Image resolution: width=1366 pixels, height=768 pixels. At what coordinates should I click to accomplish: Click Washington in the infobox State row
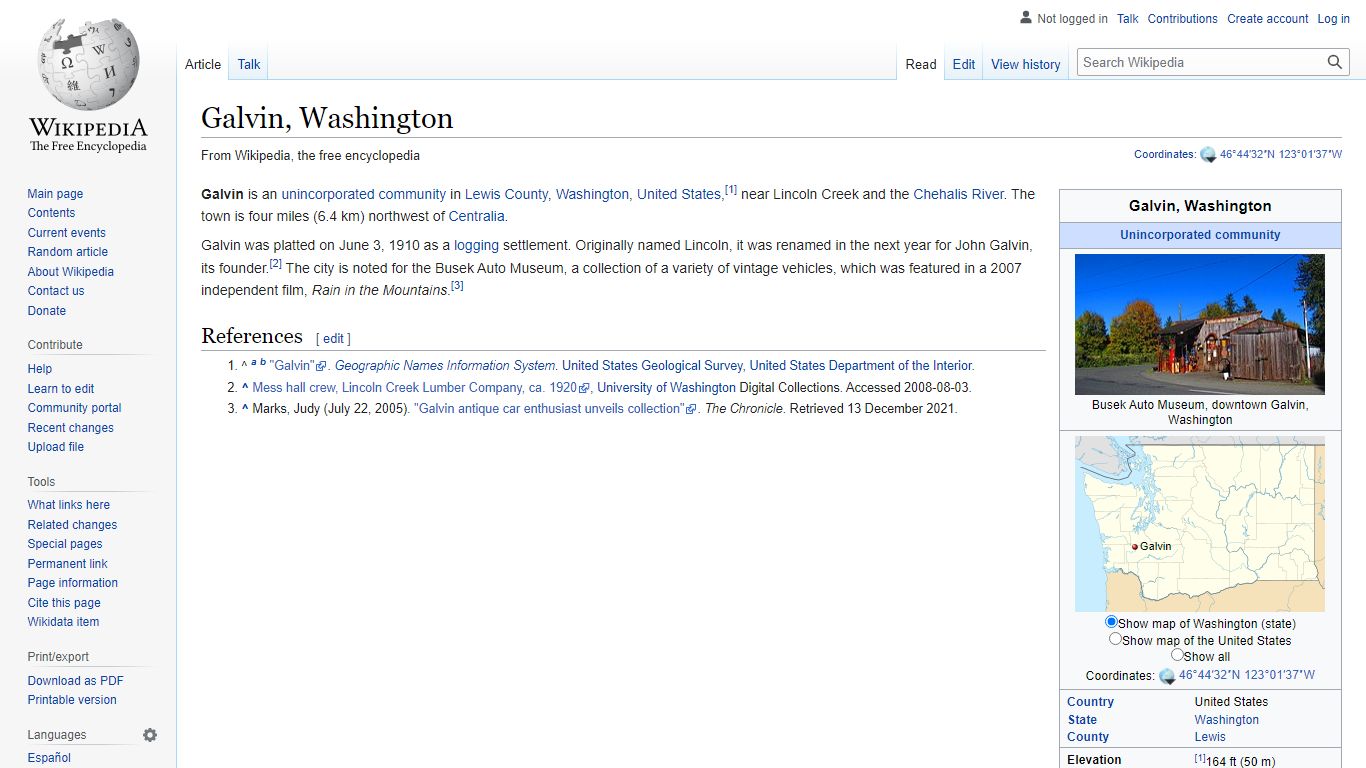(1226, 720)
